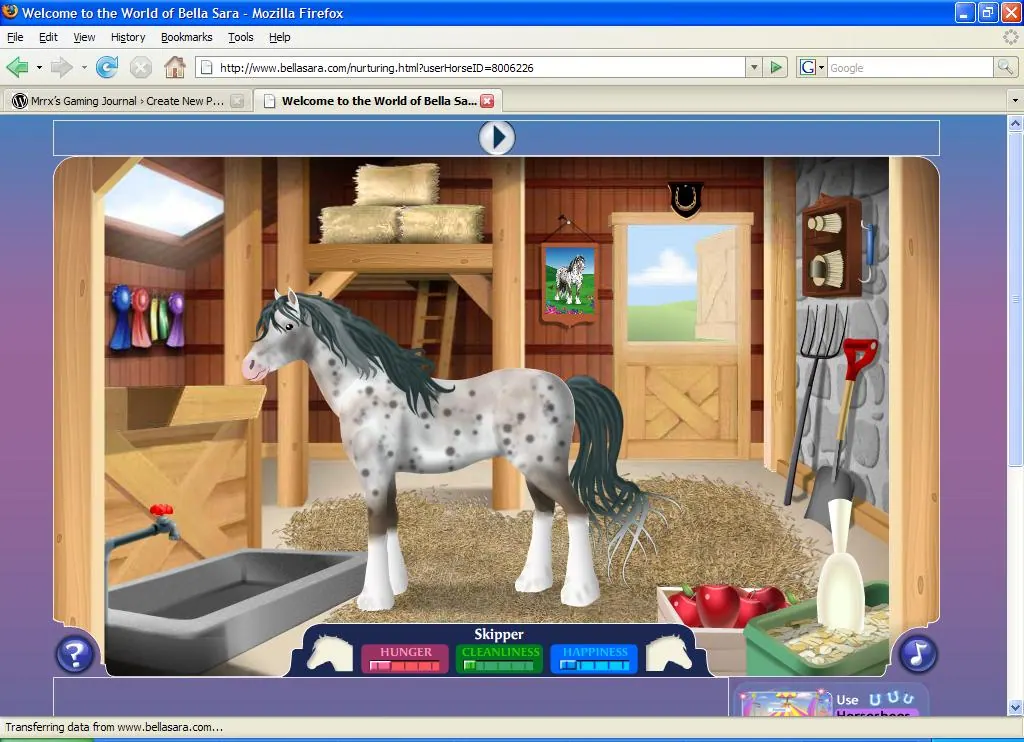
Task: Select the previous horse head icon left of Hunger
Action: click(x=330, y=653)
